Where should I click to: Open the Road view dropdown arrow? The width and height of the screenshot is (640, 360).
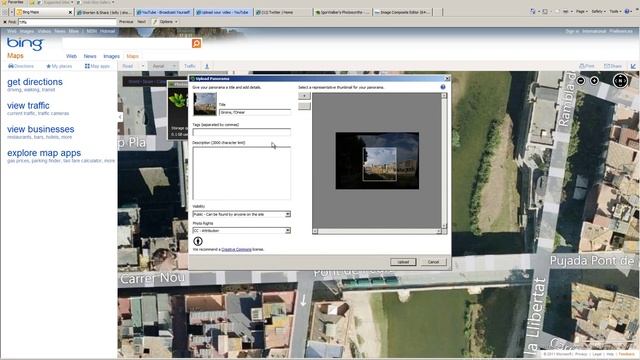tap(143, 66)
